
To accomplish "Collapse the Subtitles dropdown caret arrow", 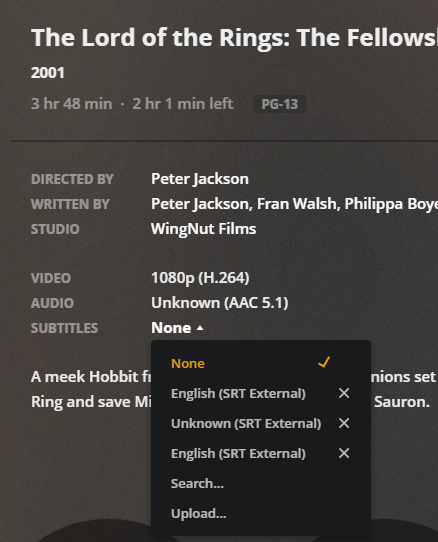I will coord(200,328).
